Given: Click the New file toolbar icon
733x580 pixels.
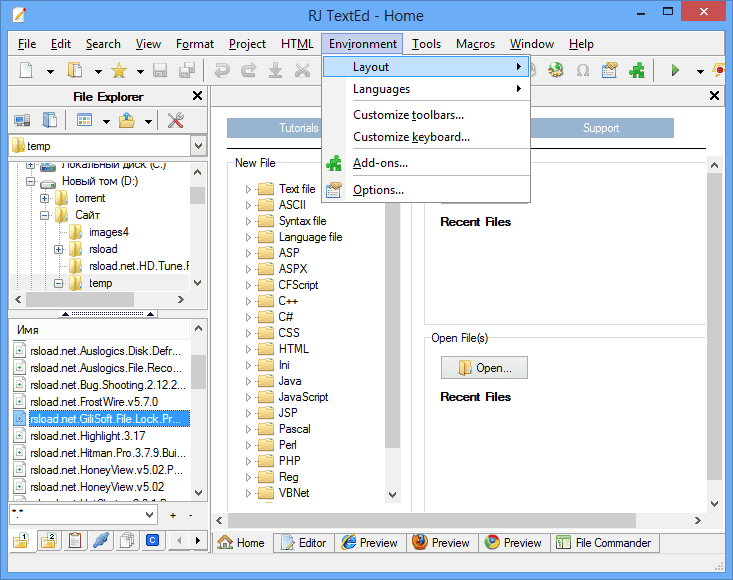Looking at the screenshot, I should [x=26, y=71].
